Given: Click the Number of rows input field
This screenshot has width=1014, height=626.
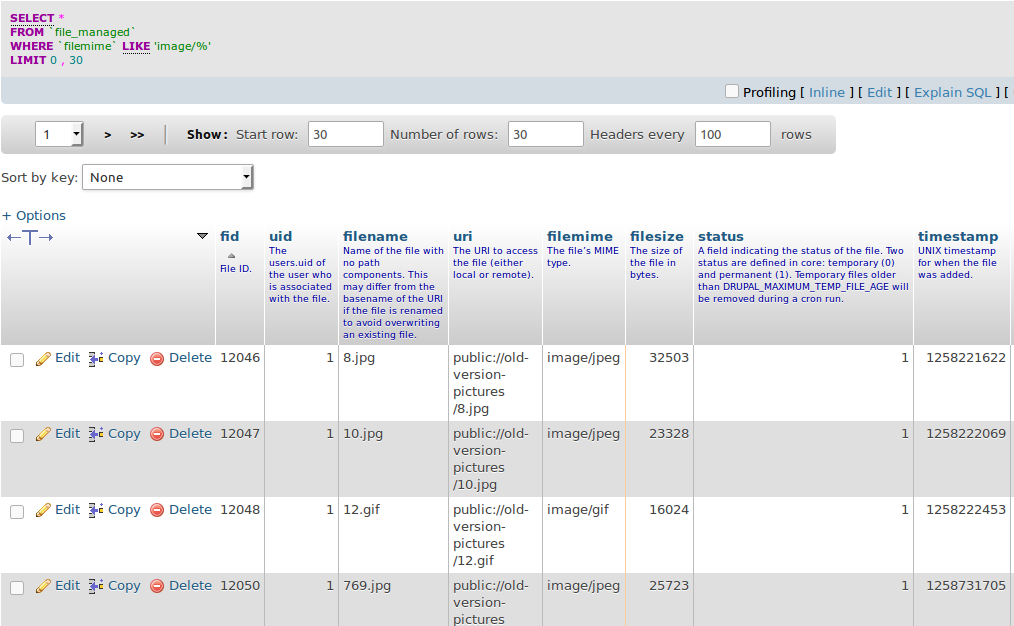Looking at the screenshot, I should (545, 132).
